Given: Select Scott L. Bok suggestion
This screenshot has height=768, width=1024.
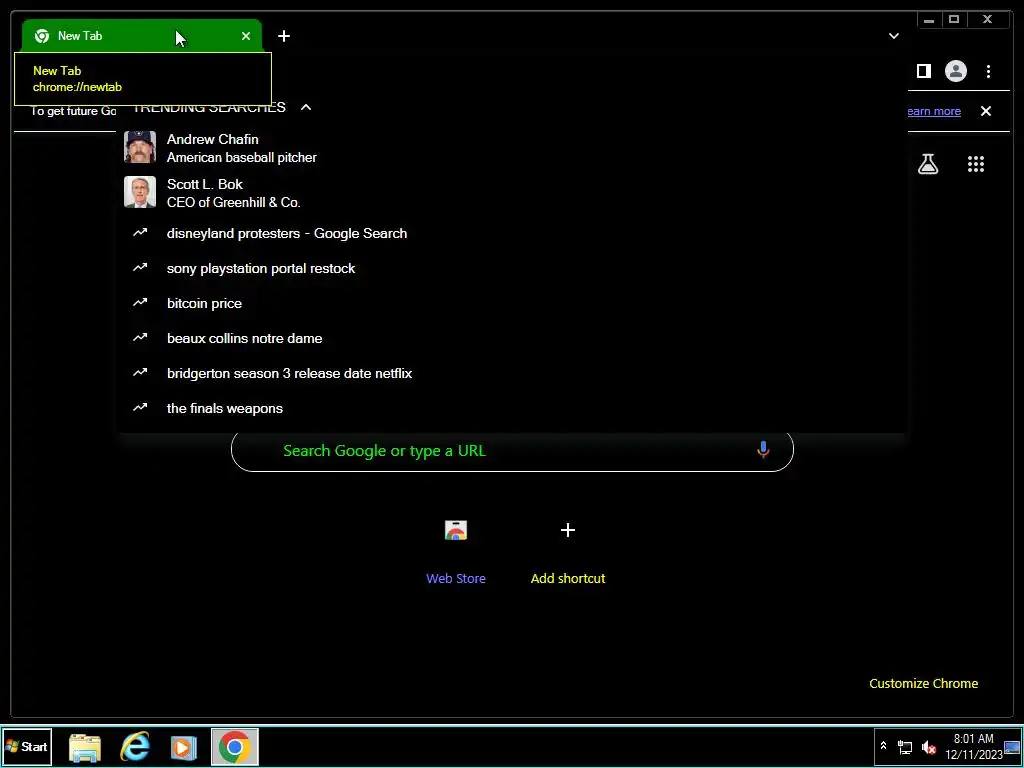Looking at the screenshot, I should [512, 193].
